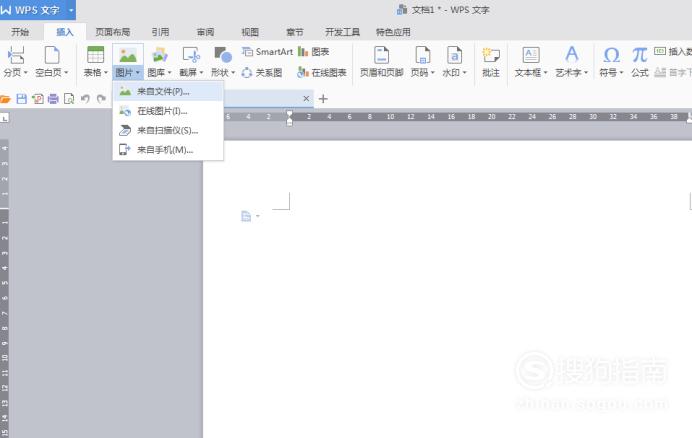692x438 pixels.
Task: Click the tab stop selector at ruler corner
Action: point(4,117)
